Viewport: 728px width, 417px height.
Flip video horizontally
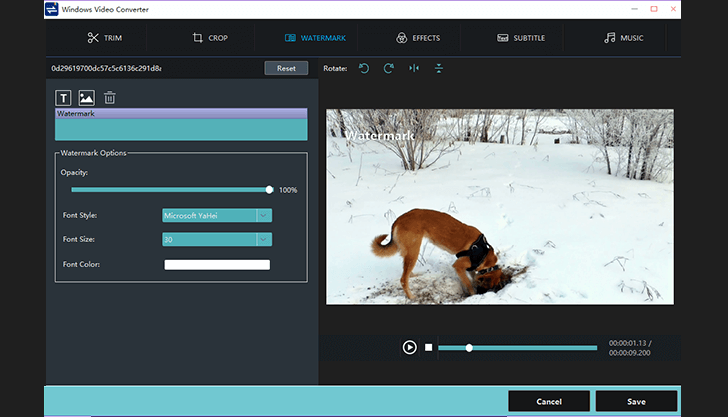pyautogui.click(x=414, y=69)
